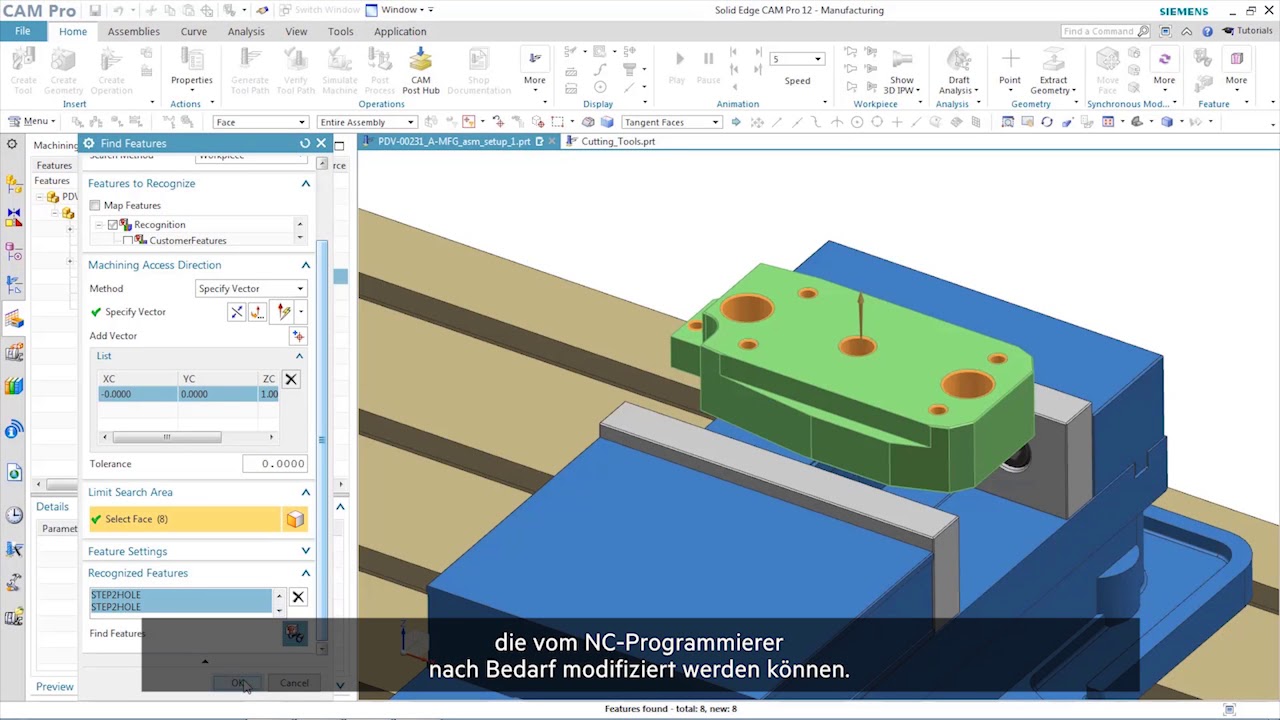Click the Add Vector icon
This screenshot has width=1280, height=720.
tap(297, 336)
